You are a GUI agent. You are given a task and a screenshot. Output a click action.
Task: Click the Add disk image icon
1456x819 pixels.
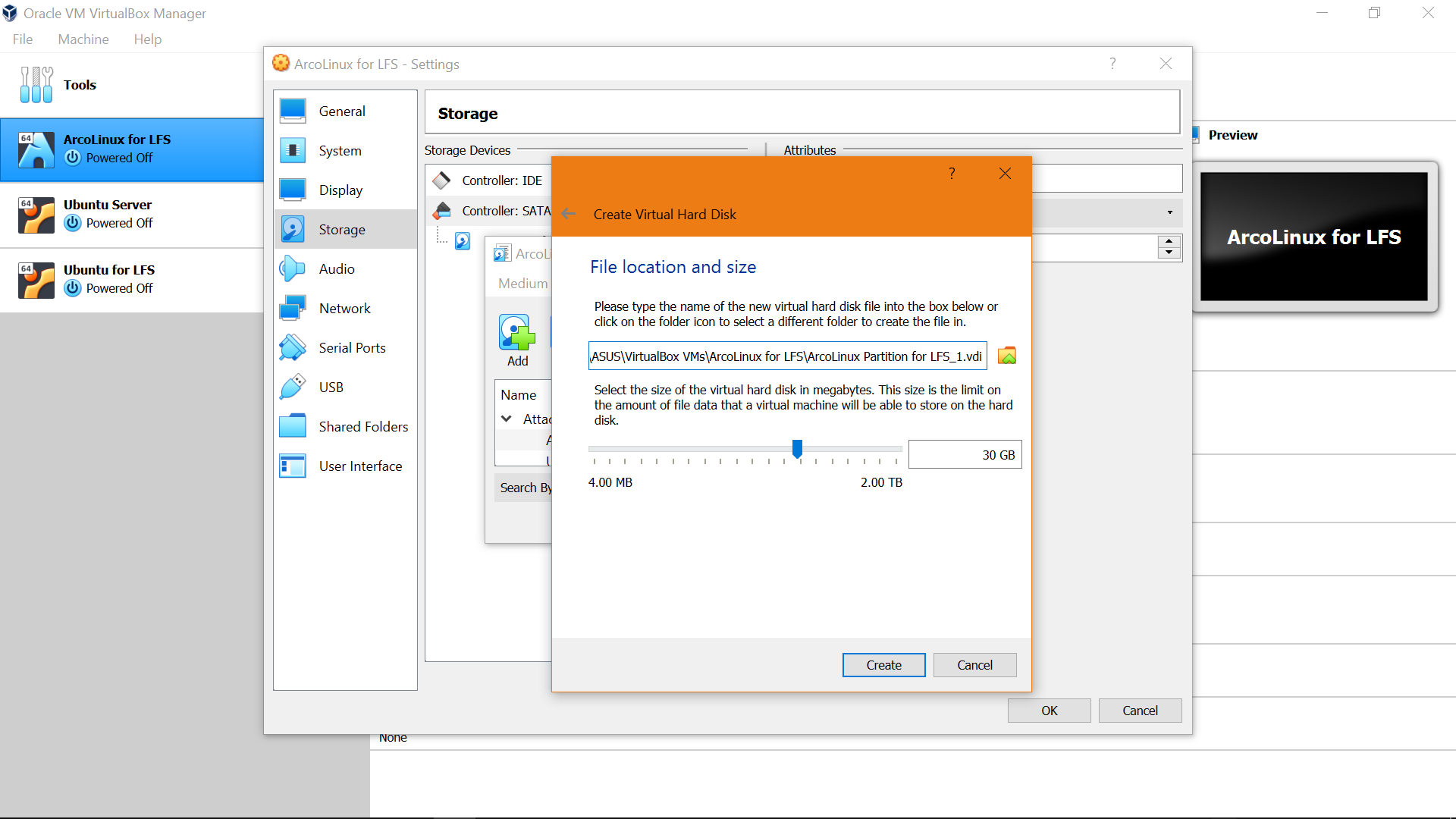click(517, 340)
